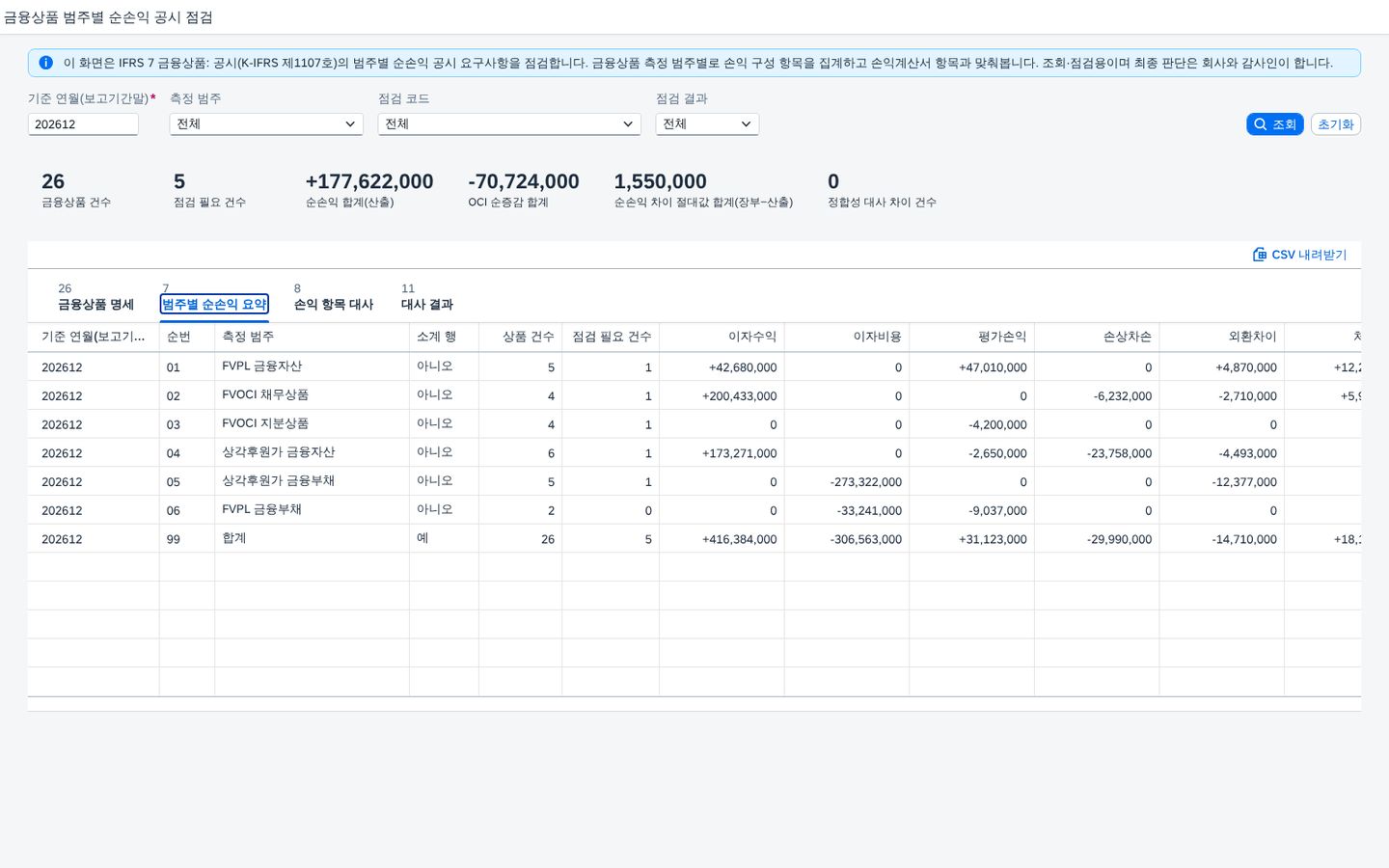This screenshot has height=868, width=1389.
Task: Click the -70,724,000 OCI 순증감 figure
Action: 524,181
